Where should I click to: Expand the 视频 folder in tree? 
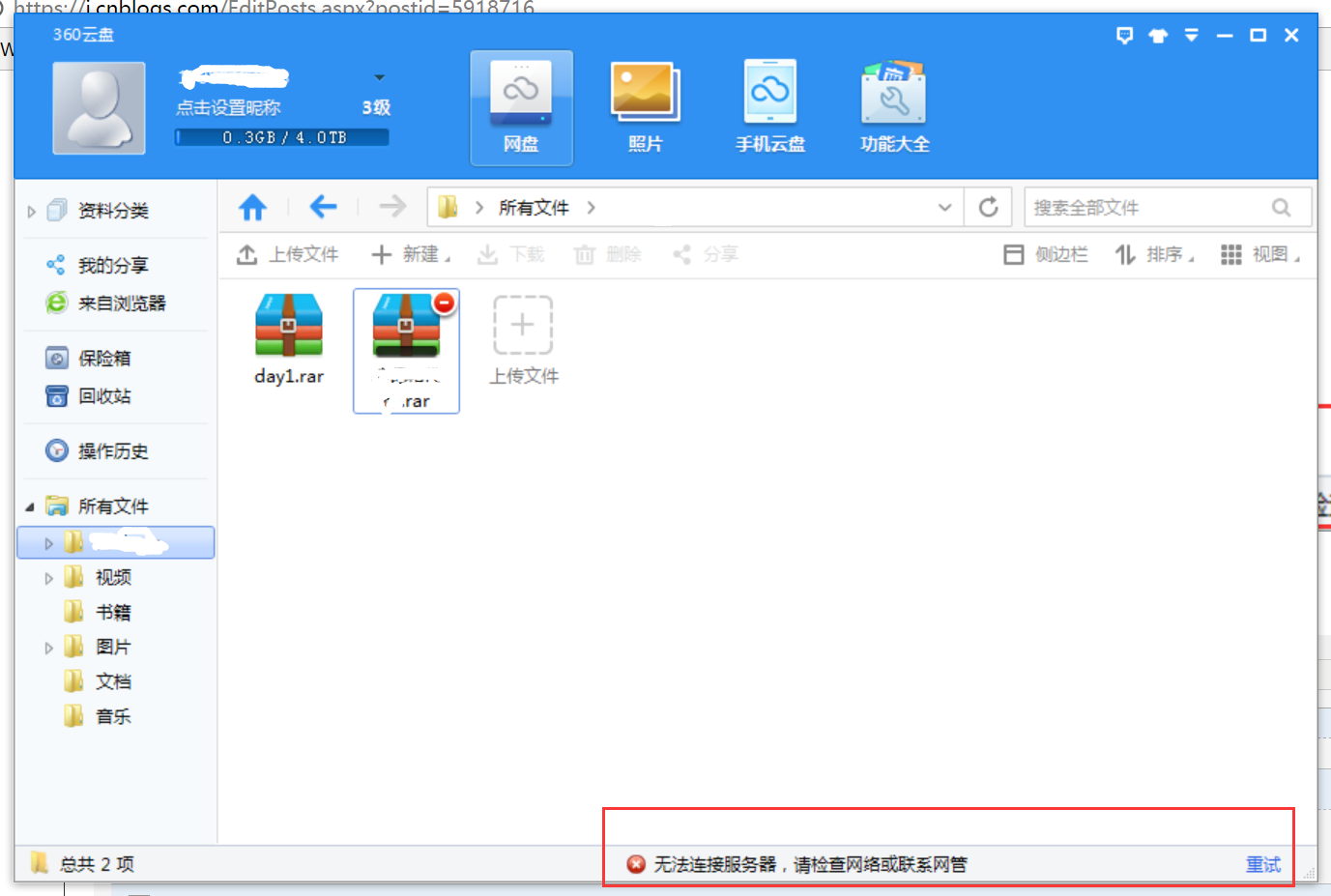[x=48, y=578]
